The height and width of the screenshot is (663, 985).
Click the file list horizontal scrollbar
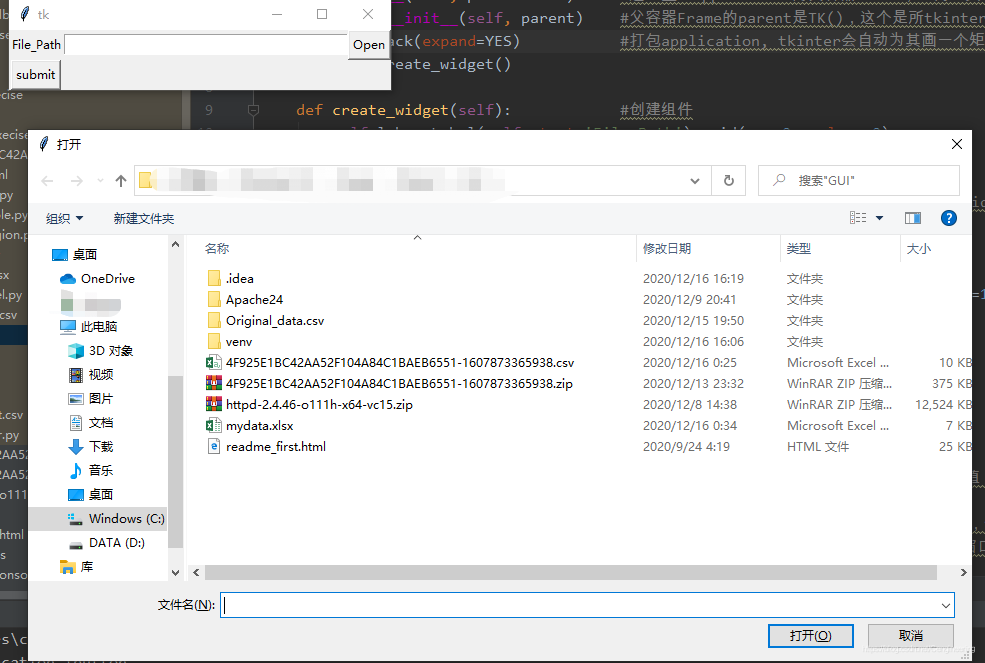(570, 573)
